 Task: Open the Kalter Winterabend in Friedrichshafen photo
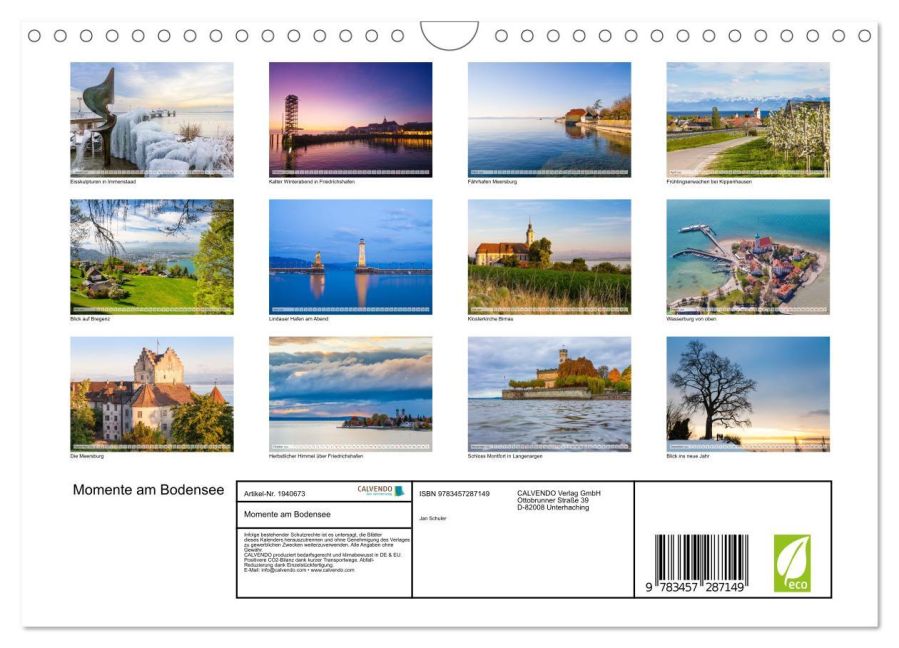point(350,119)
